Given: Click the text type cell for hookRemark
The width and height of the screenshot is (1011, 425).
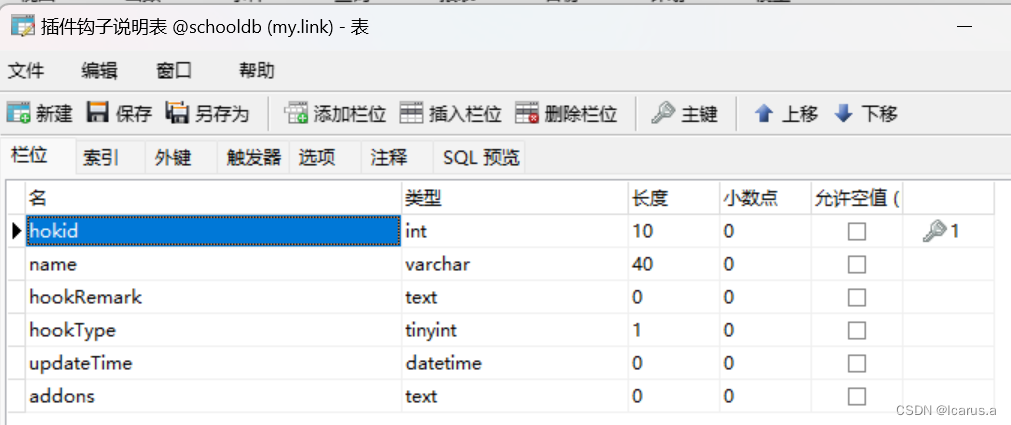Looking at the screenshot, I should [515, 297].
